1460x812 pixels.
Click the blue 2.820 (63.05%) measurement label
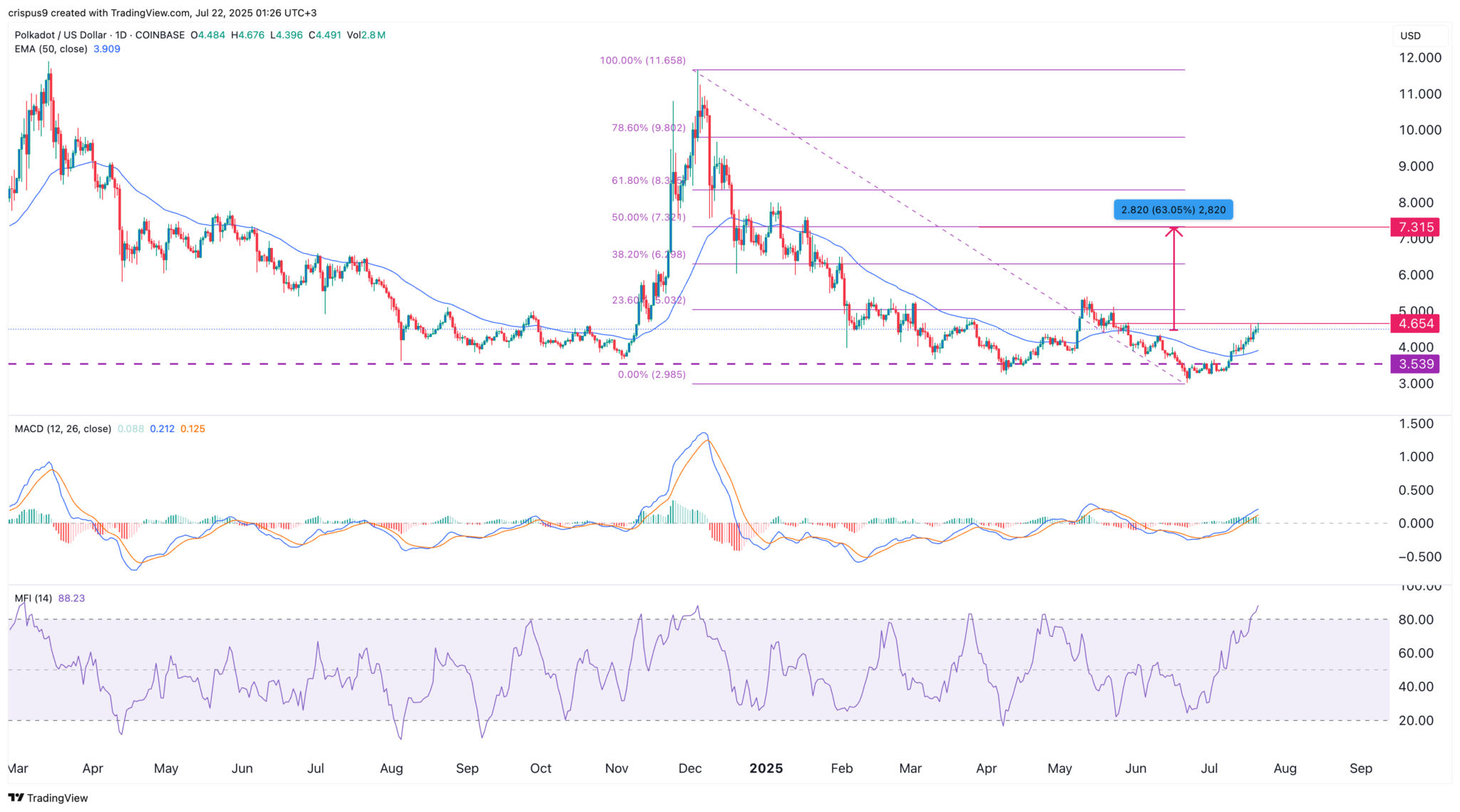pyautogui.click(x=1173, y=210)
